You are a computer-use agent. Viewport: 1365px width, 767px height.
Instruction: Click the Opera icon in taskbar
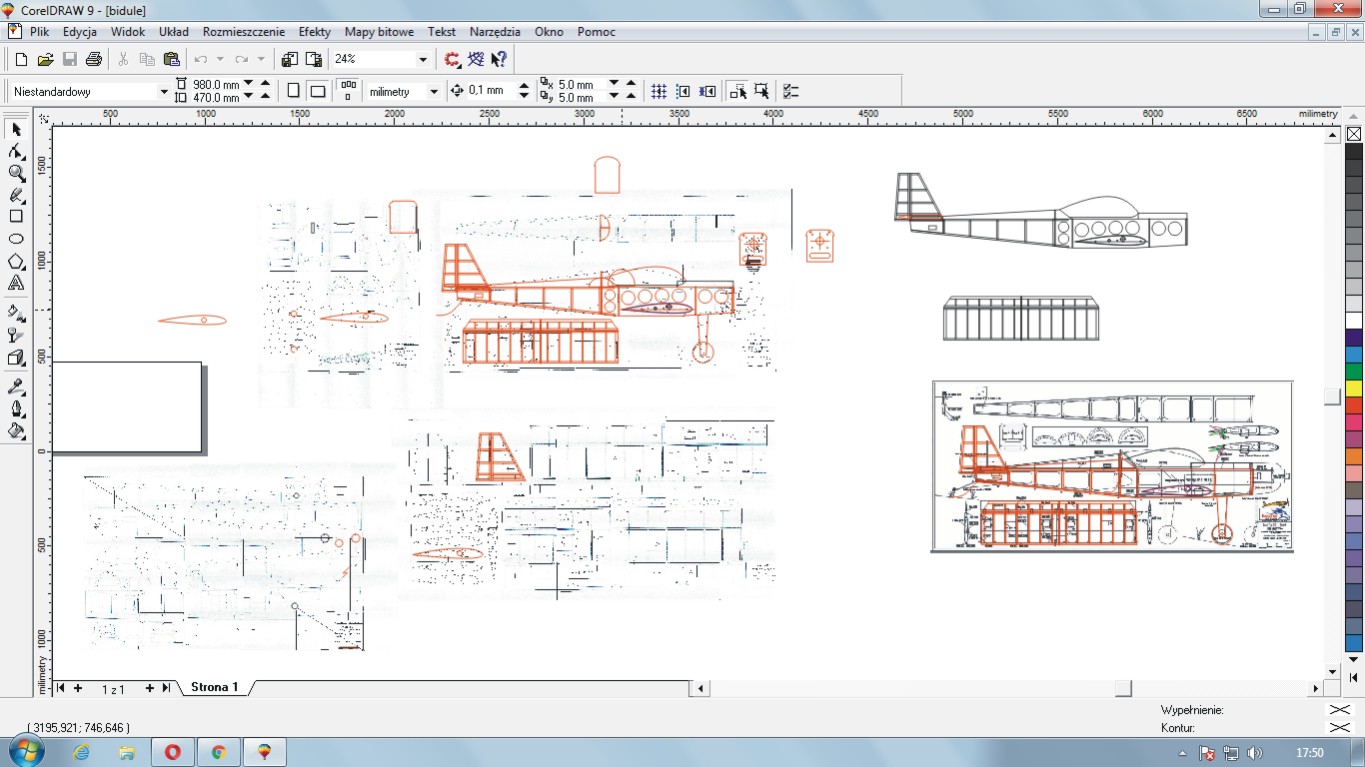pos(172,752)
